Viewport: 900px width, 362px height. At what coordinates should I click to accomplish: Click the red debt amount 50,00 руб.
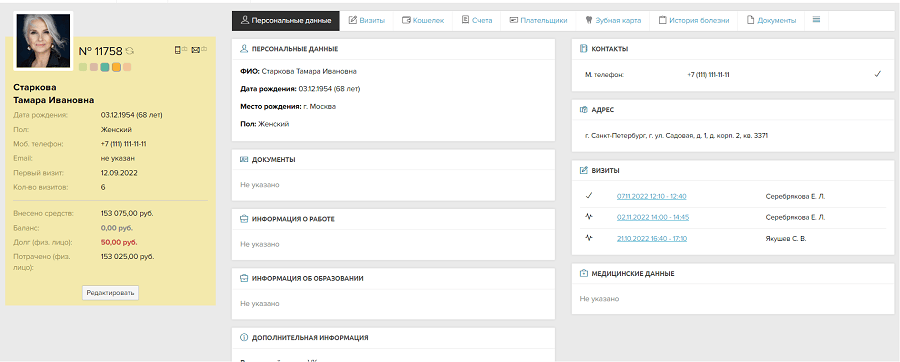coord(119,242)
